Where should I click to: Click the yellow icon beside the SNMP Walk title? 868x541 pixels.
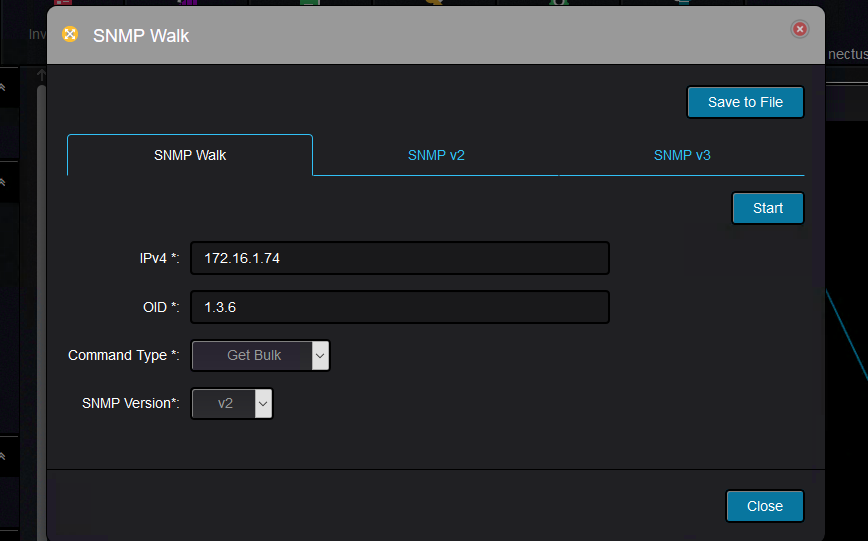pos(70,34)
